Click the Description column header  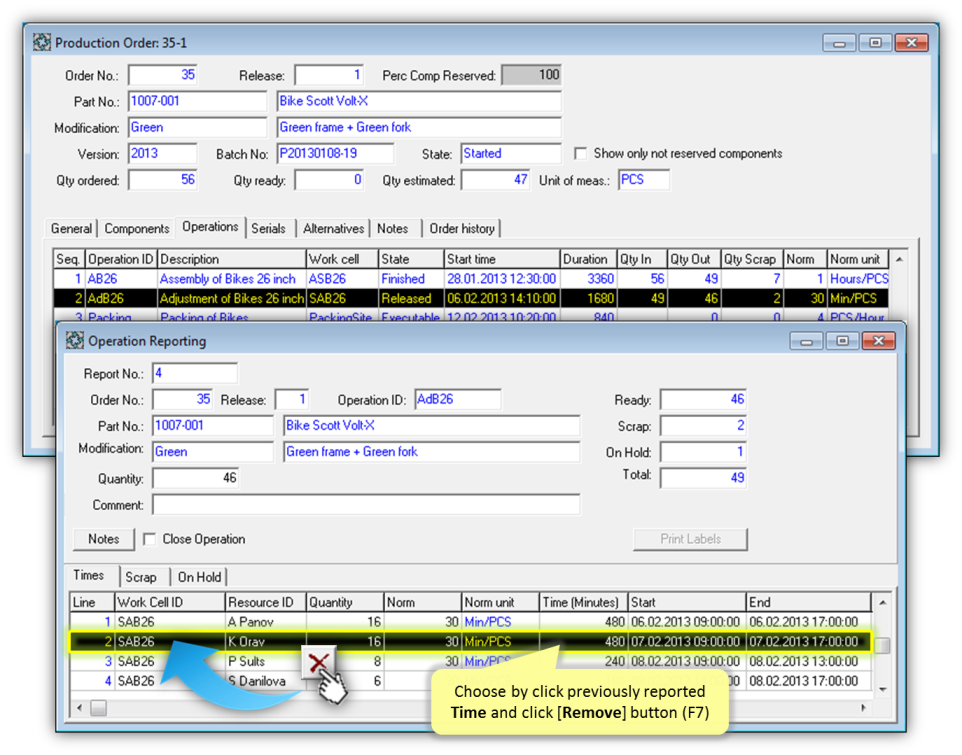point(231,259)
